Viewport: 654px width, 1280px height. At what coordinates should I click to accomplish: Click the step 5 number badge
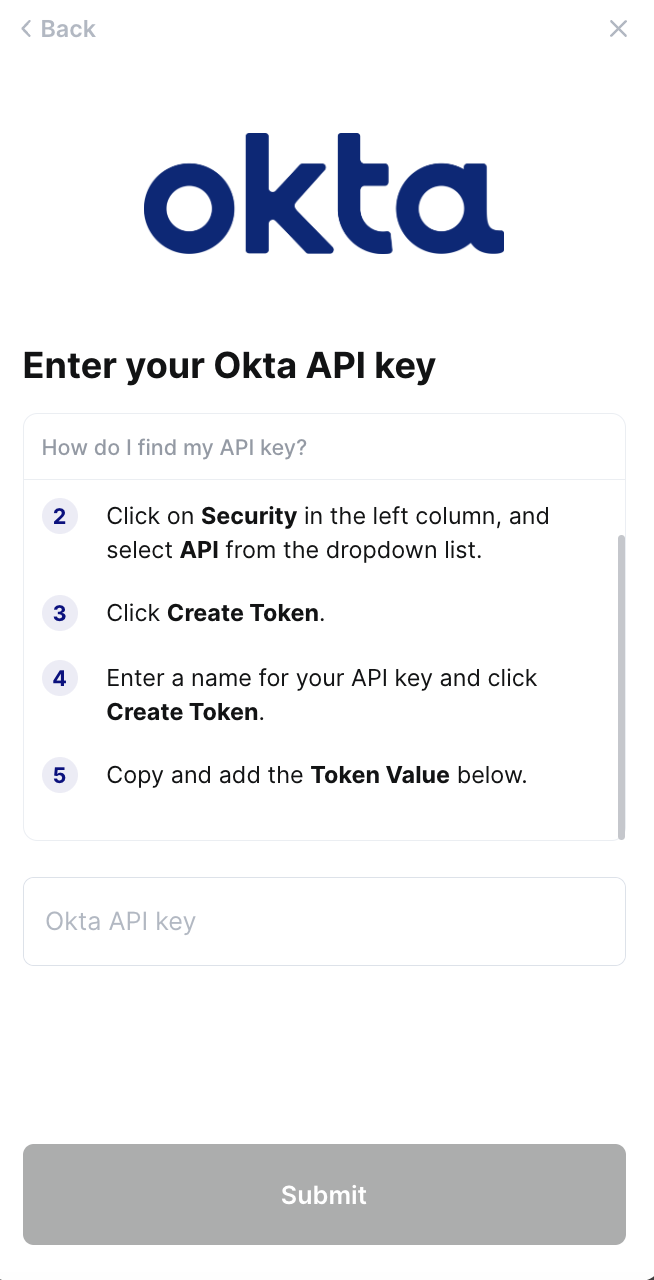[x=60, y=775]
